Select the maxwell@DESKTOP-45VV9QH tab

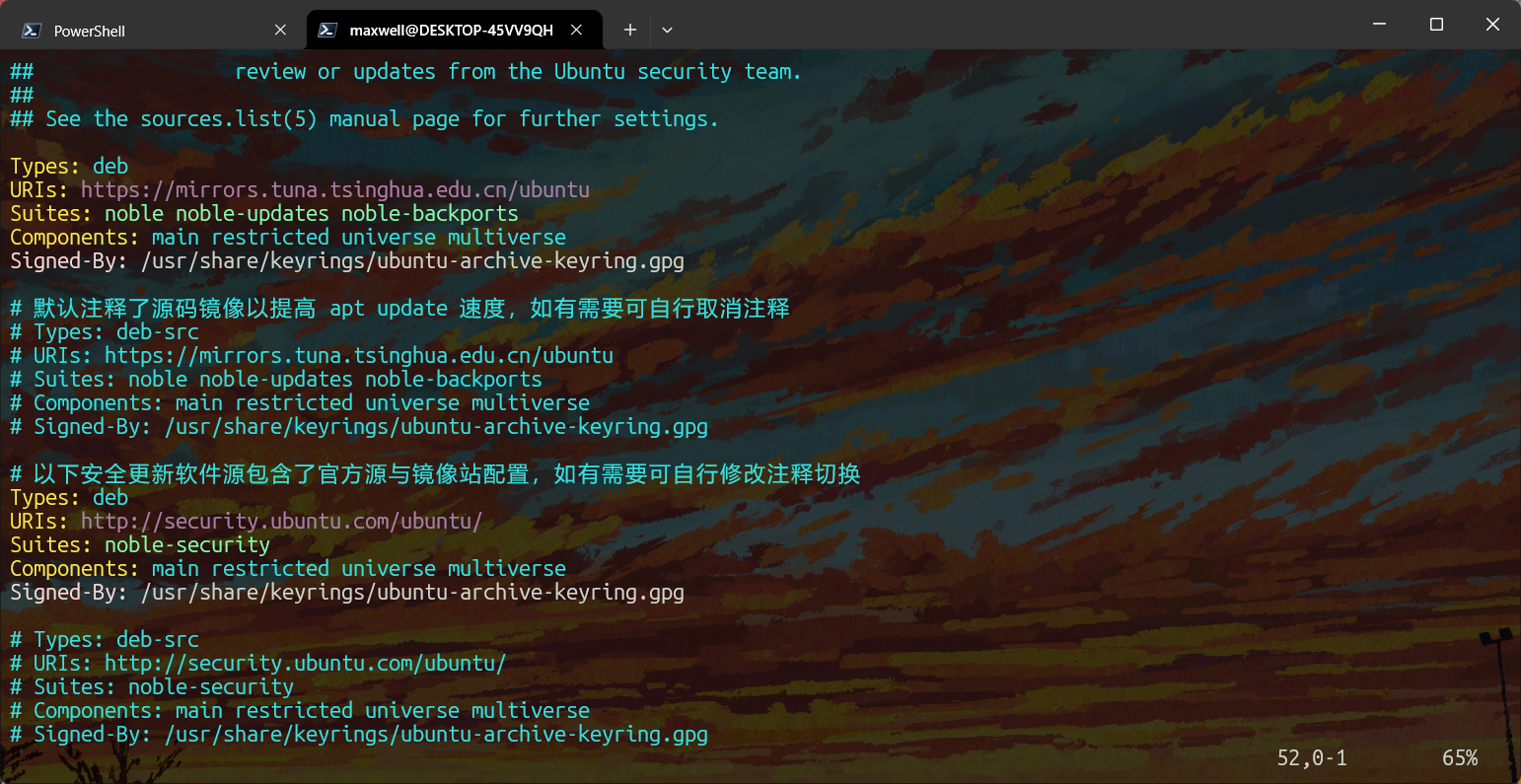point(454,30)
